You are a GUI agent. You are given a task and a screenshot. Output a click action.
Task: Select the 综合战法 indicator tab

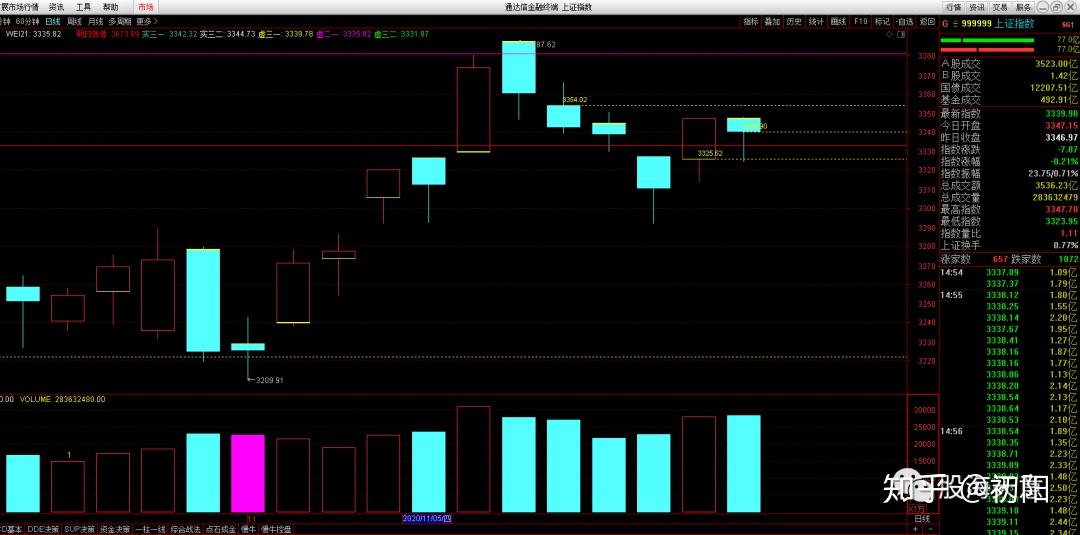186,529
